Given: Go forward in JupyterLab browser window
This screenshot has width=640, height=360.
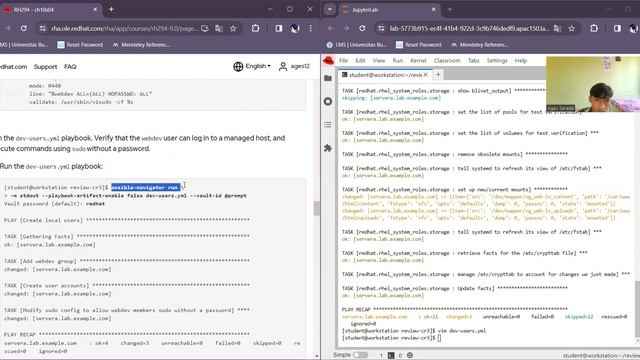Looking at the screenshot, I should 346,28.
